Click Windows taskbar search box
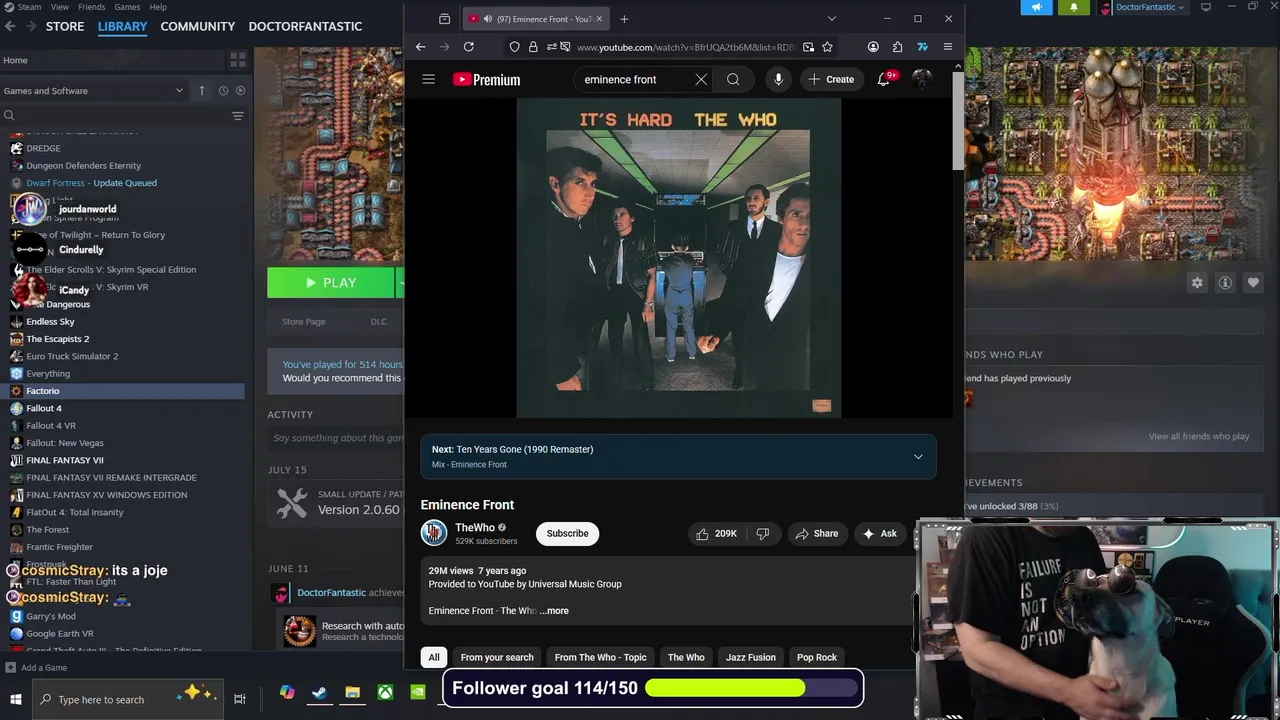This screenshot has height=720, width=1280. (x=129, y=699)
